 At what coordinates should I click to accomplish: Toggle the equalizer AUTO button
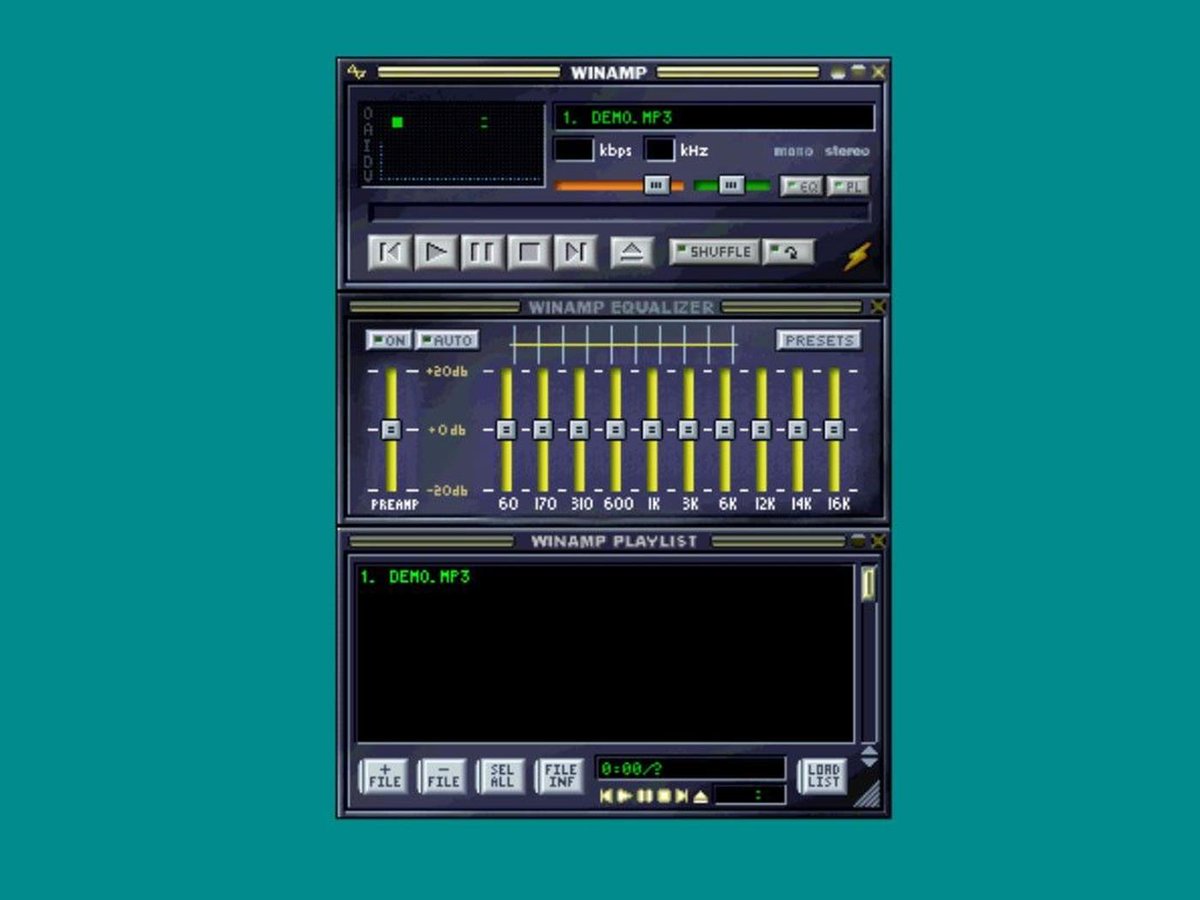click(447, 340)
